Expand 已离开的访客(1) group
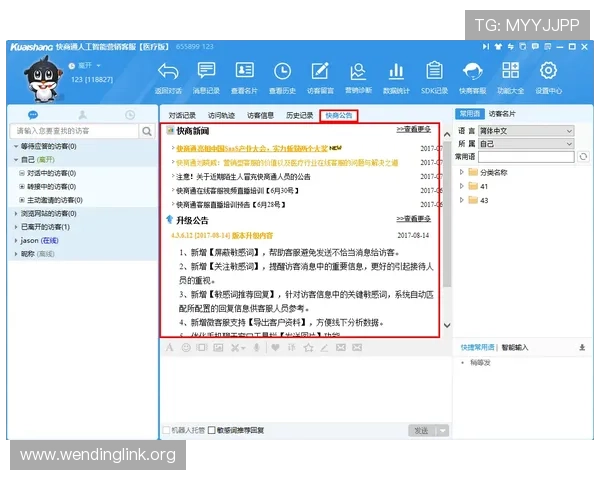600x480 pixels. tap(16, 227)
